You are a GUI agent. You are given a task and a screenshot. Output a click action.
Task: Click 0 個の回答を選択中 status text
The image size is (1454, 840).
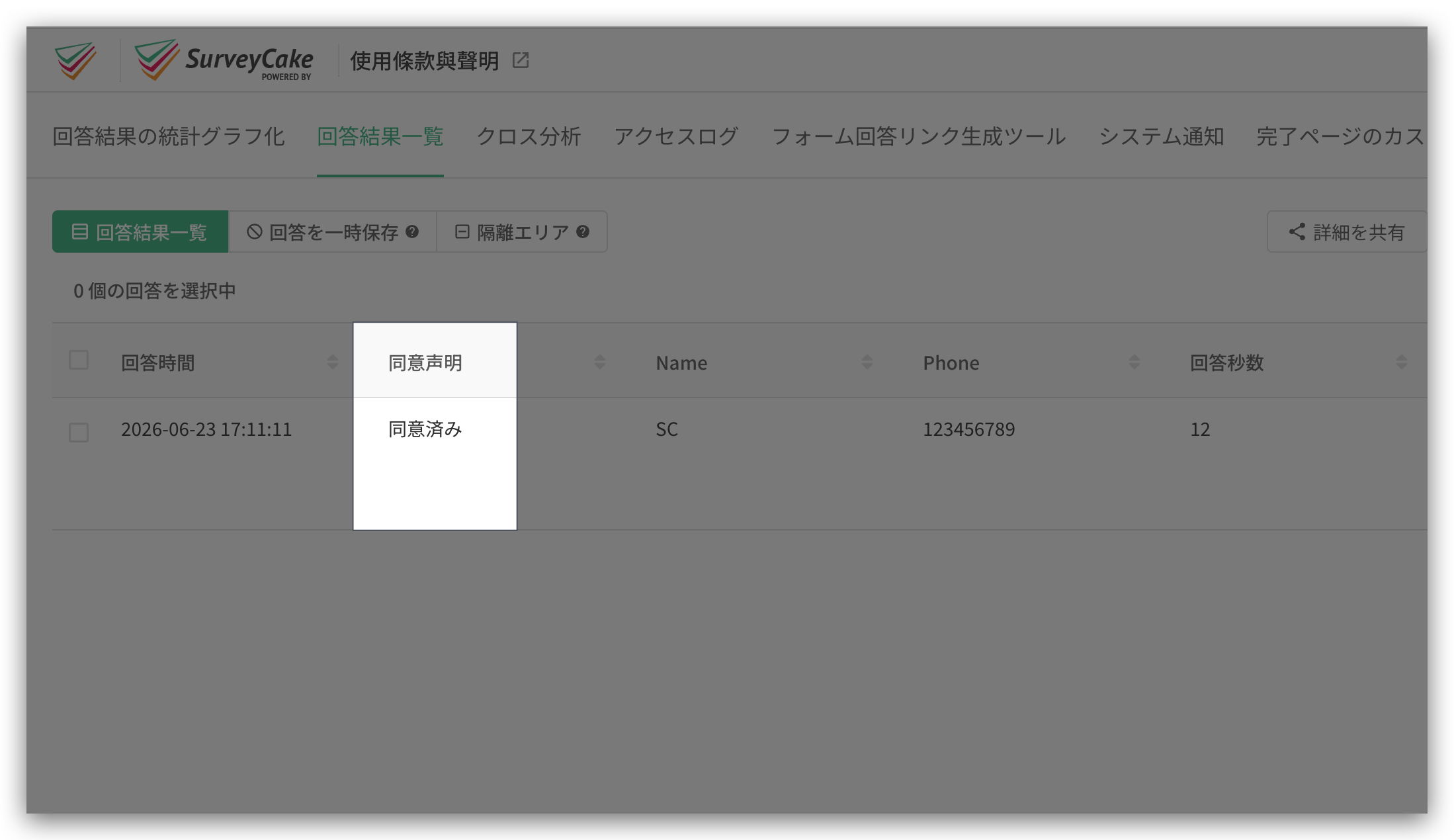pos(155,290)
